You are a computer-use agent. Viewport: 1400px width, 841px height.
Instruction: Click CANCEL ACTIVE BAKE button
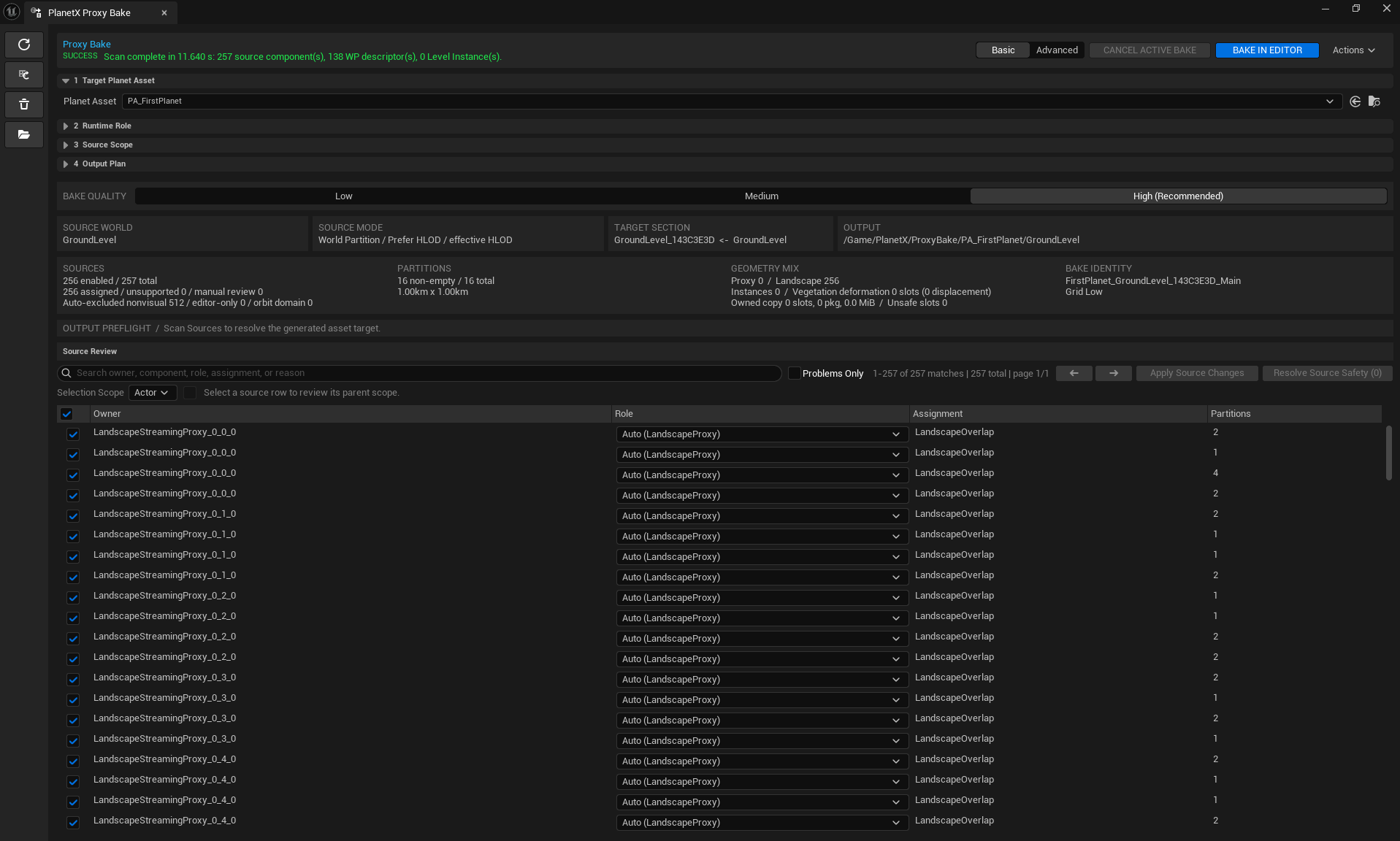(x=1150, y=50)
